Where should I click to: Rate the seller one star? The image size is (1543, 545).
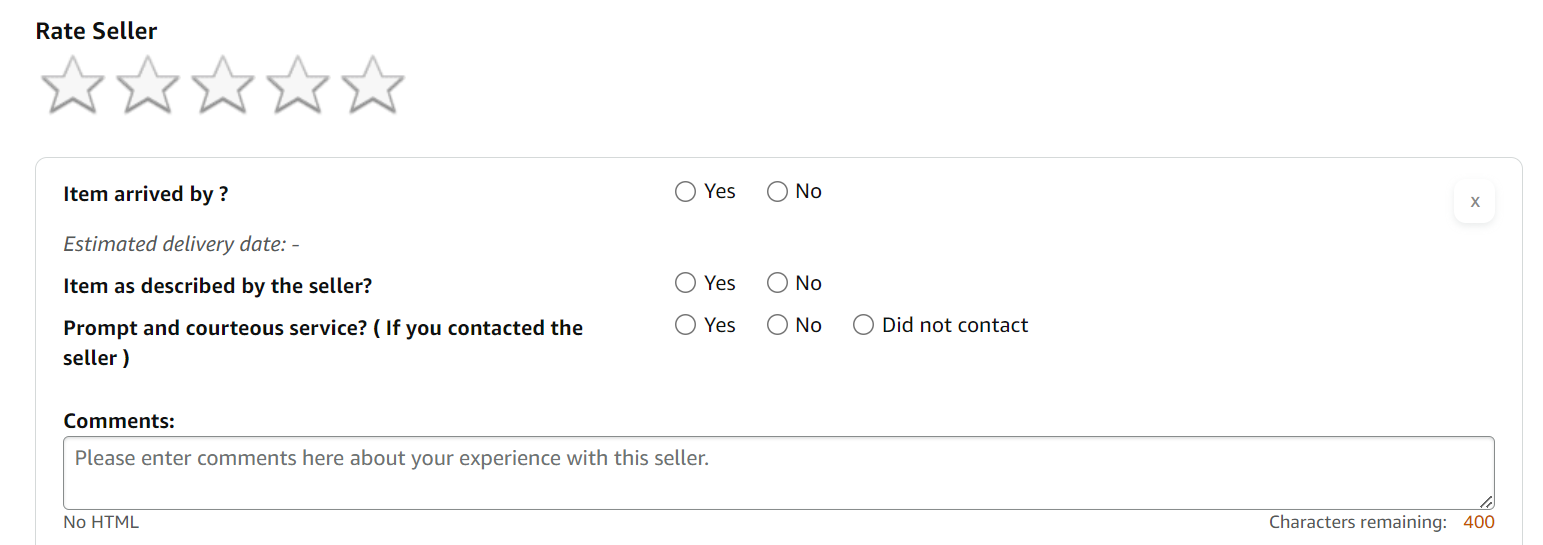(72, 85)
